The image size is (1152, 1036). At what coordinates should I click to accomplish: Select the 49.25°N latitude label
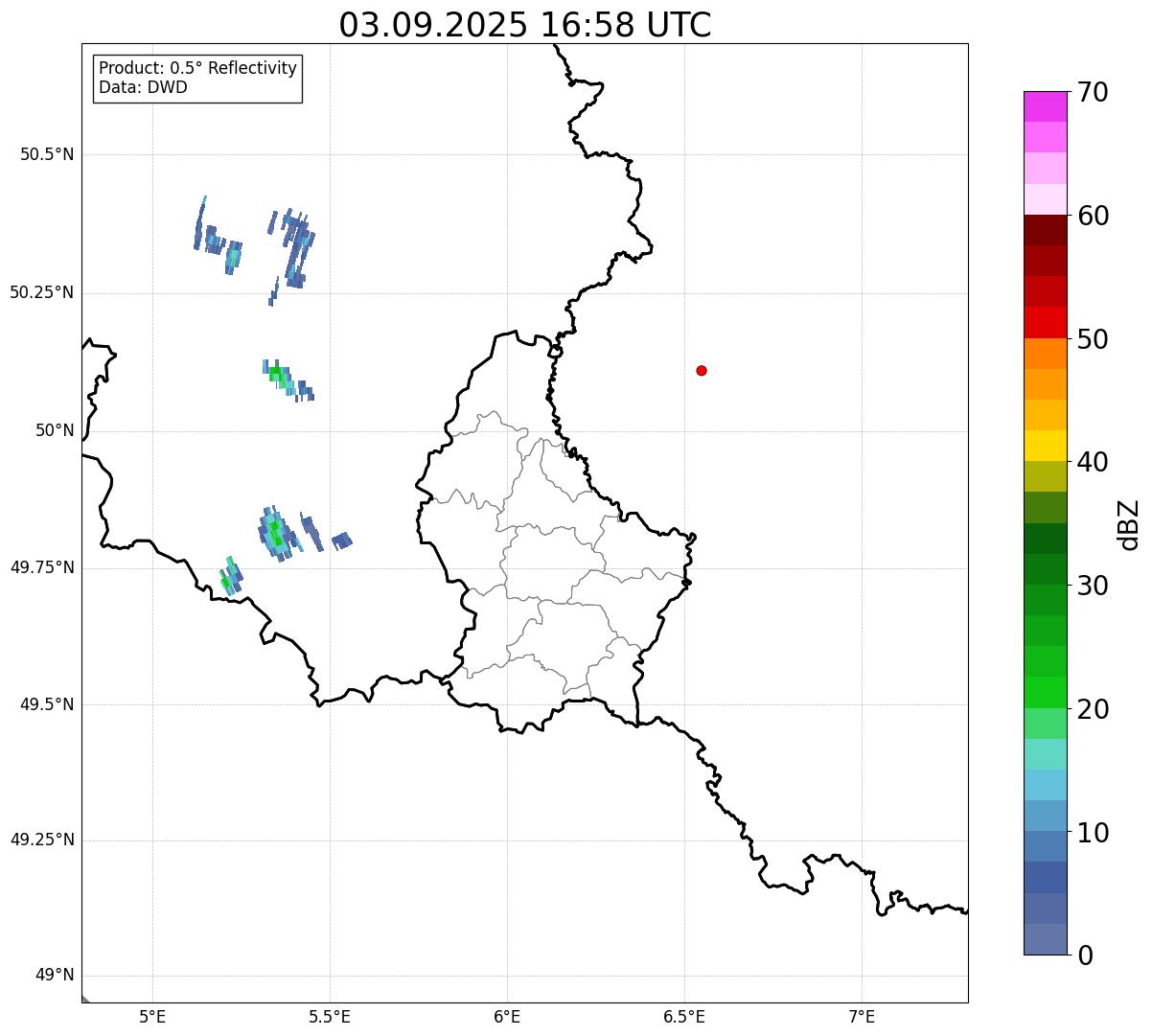tap(42, 840)
